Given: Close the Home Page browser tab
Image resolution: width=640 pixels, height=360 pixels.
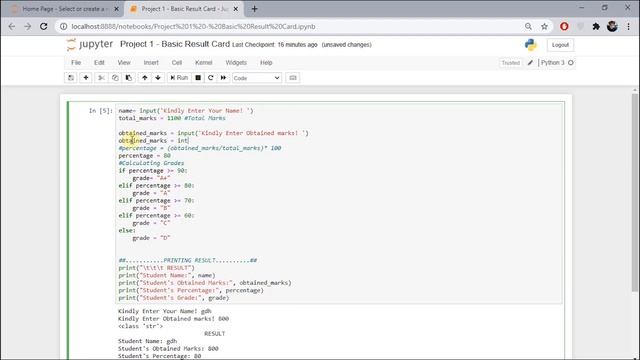Looking at the screenshot, I should [116, 9].
